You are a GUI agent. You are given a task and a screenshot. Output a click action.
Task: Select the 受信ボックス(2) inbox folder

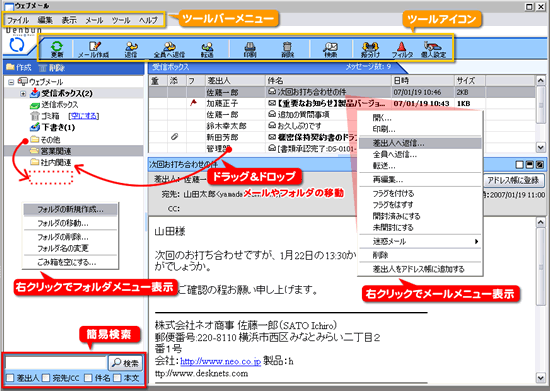click(x=61, y=93)
